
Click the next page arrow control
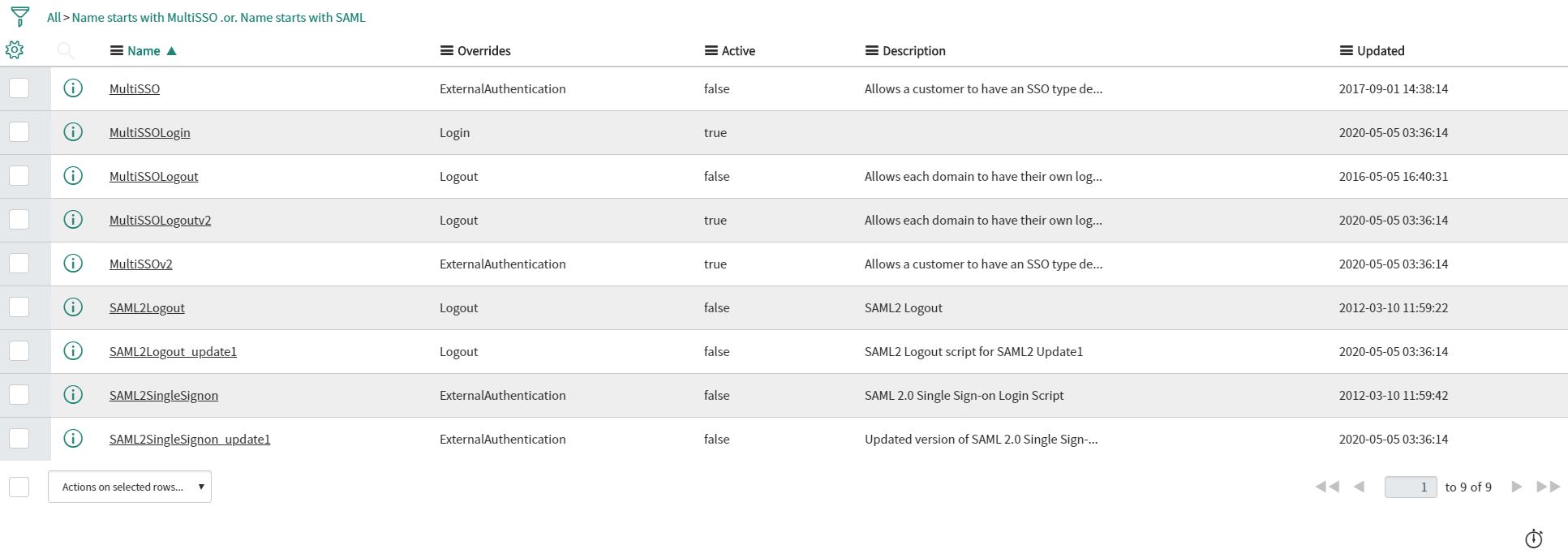[1516, 487]
